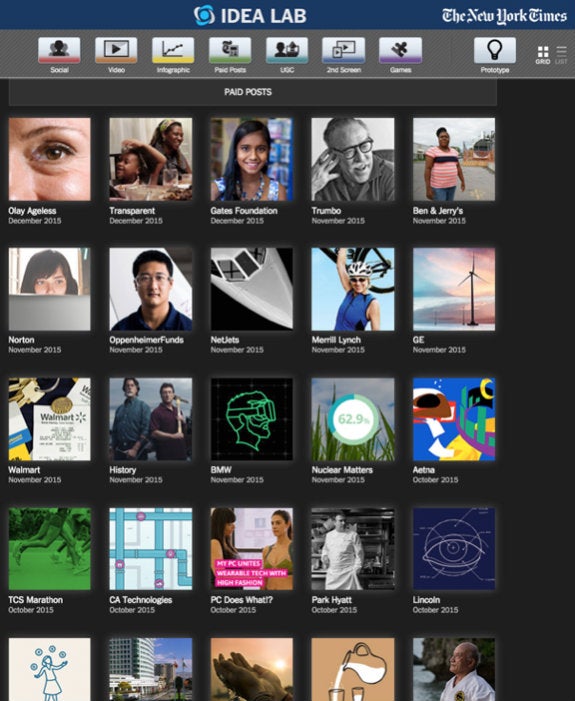Click the Park Hyatt title text
The image size is (575, 701).
pos(332,600)
